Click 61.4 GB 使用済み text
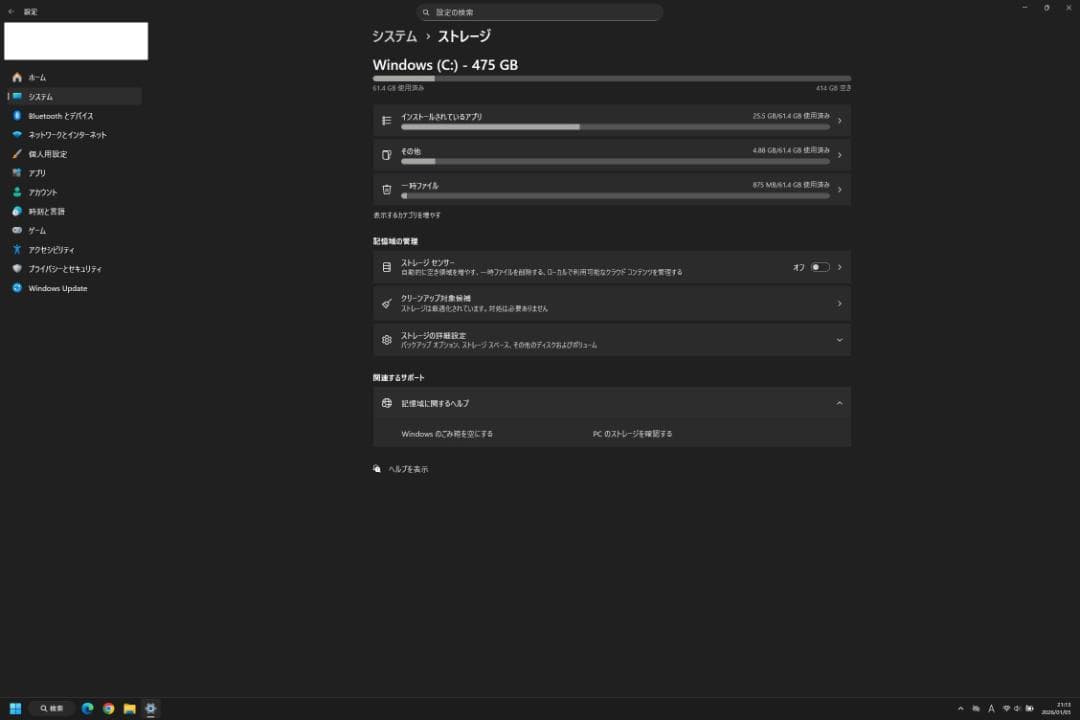The image size is (1080, 720). [x=398, y=88]
